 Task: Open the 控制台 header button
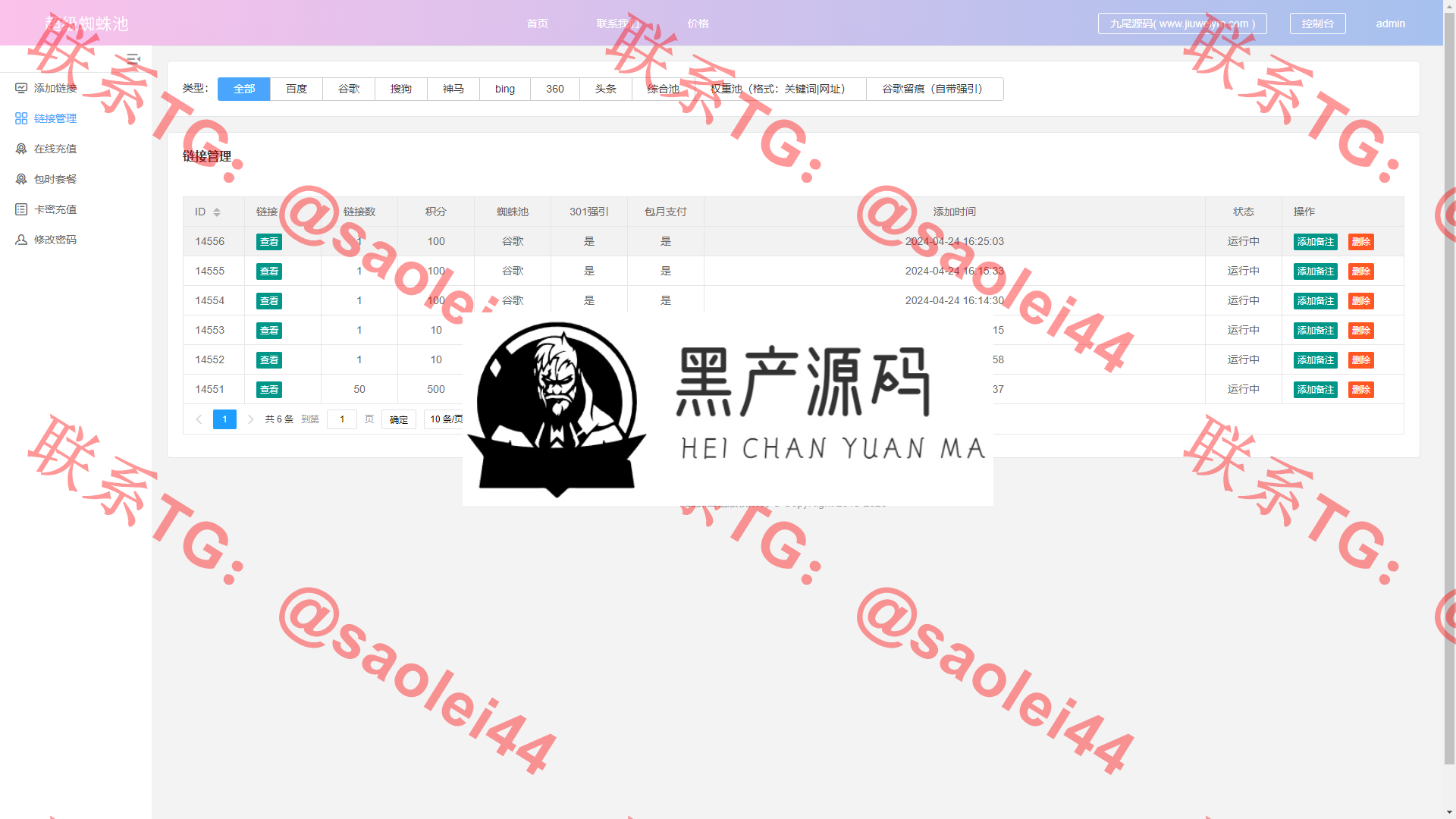[1318, 24]
